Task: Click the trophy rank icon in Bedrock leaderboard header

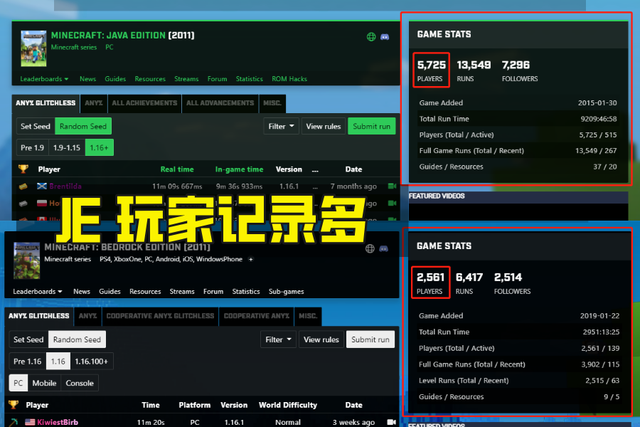Action: point(13,405)
